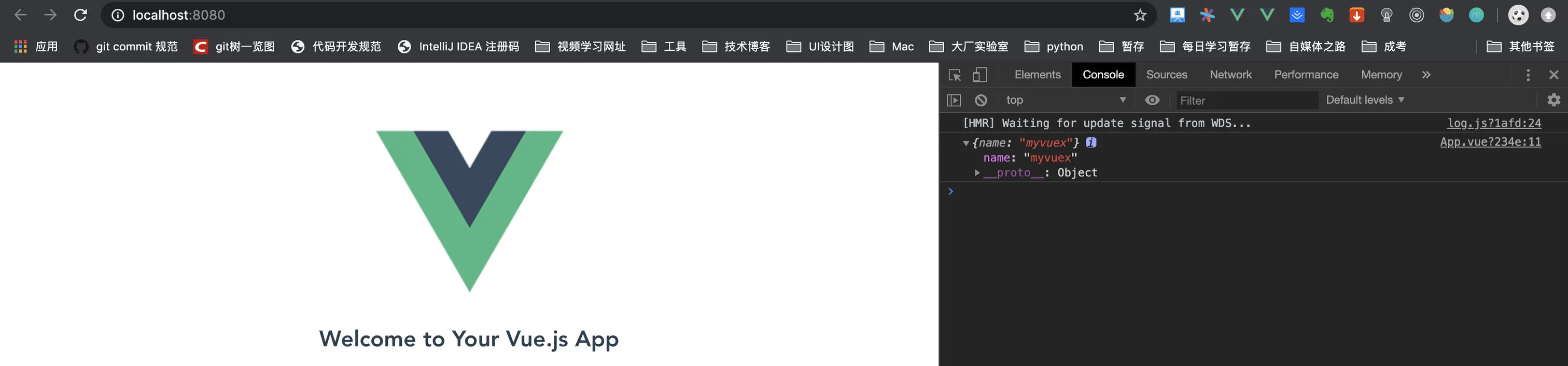Open the blue double-chevron download extension

(1297, 15)
